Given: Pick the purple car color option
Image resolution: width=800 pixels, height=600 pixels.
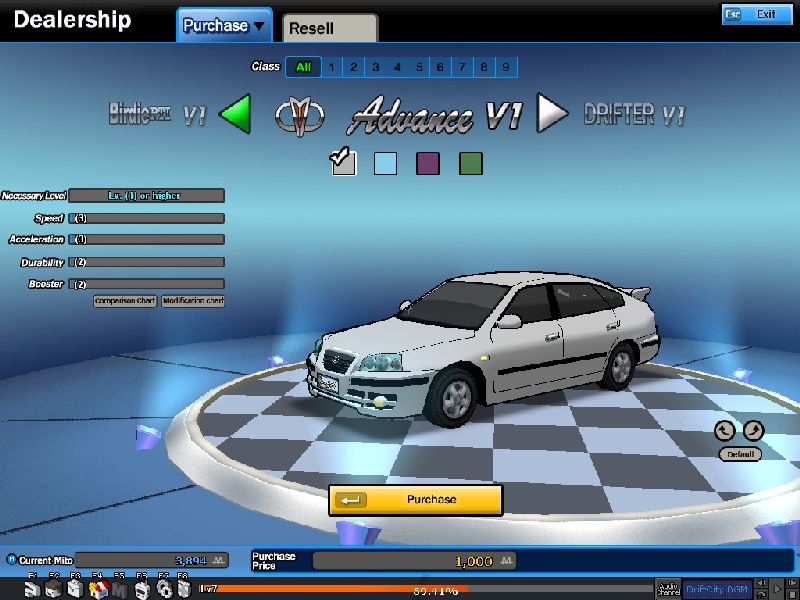Looking at the screenshot, I should [x=428, y=163].
